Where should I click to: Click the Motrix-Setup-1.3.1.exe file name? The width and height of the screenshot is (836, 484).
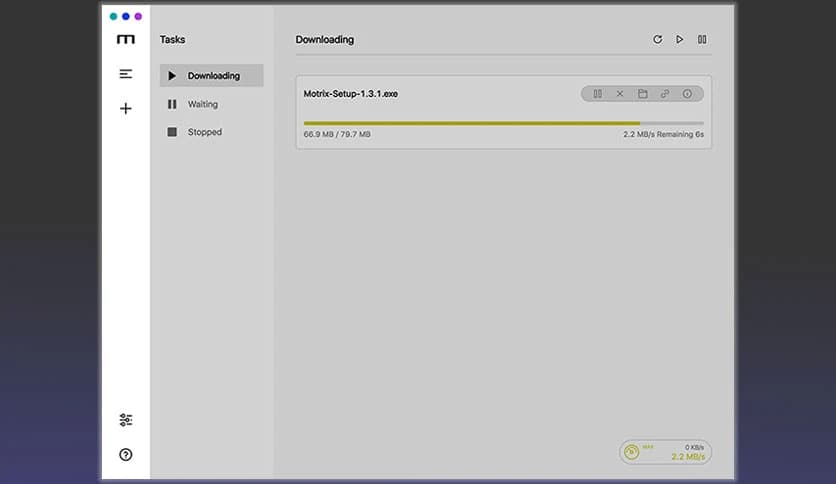click(351, 94)
